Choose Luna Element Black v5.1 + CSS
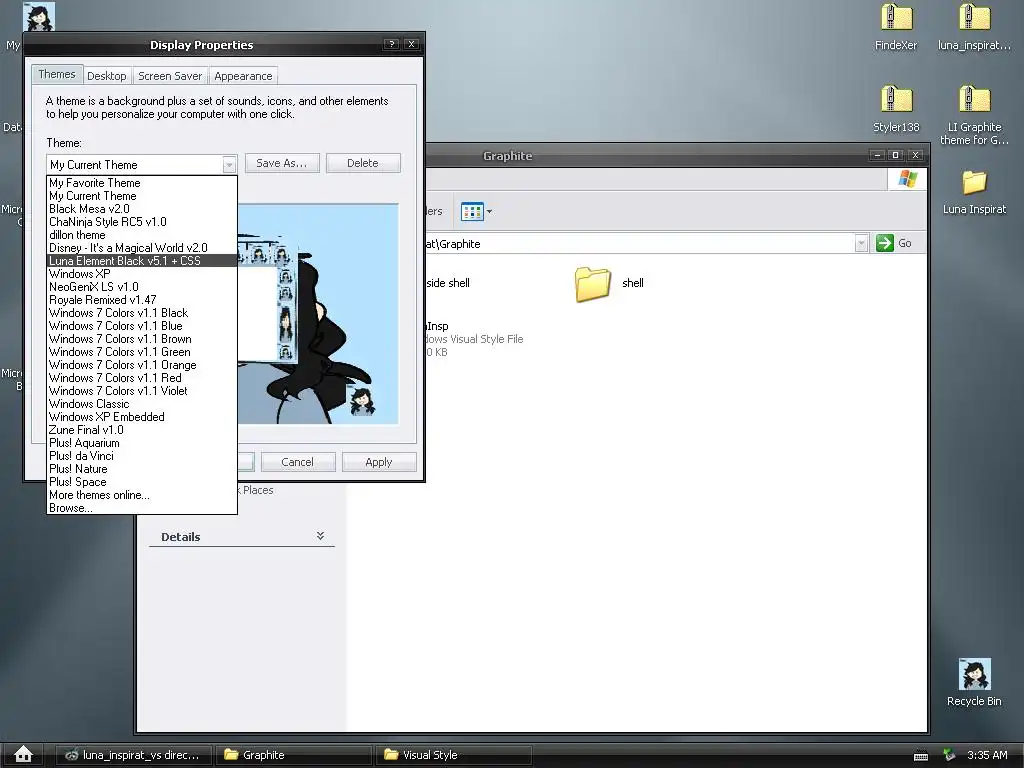1024x768 pixels. (142, 261)
